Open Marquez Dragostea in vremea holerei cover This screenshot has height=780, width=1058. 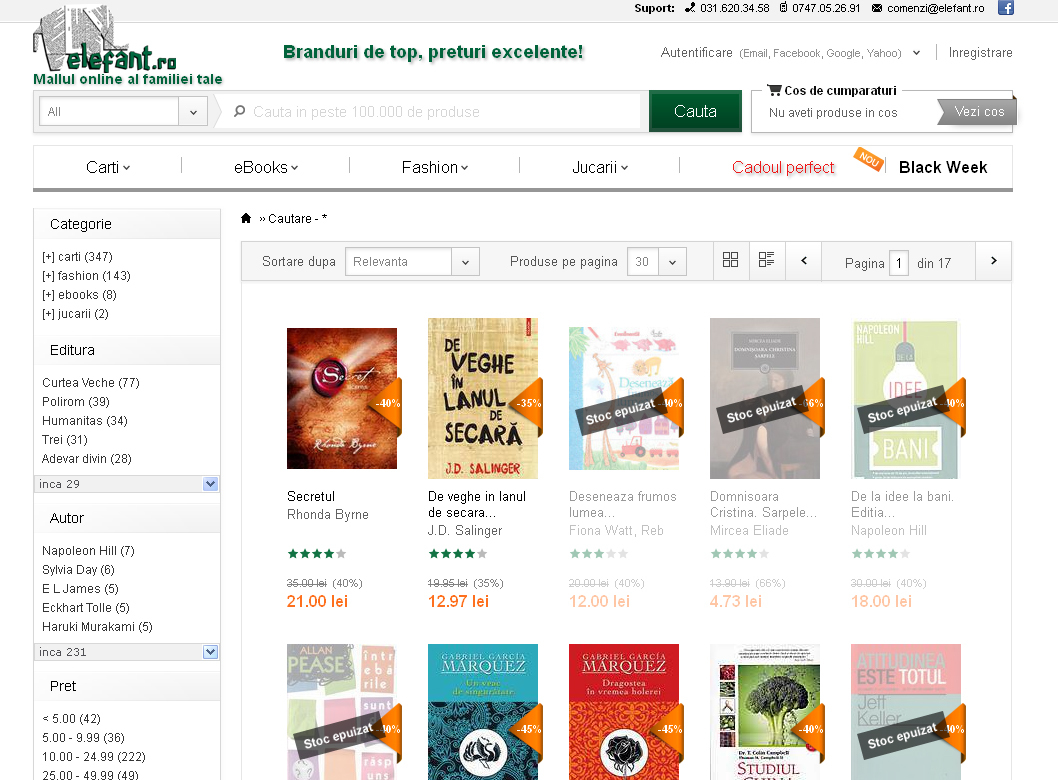pyautogui.click(x=624, y=712)
